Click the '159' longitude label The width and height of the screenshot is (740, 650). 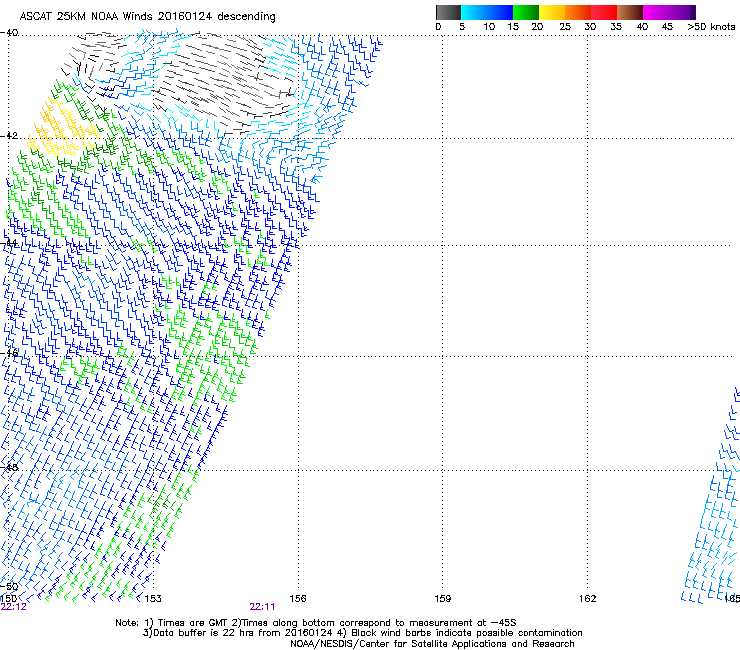coord(442,599)
